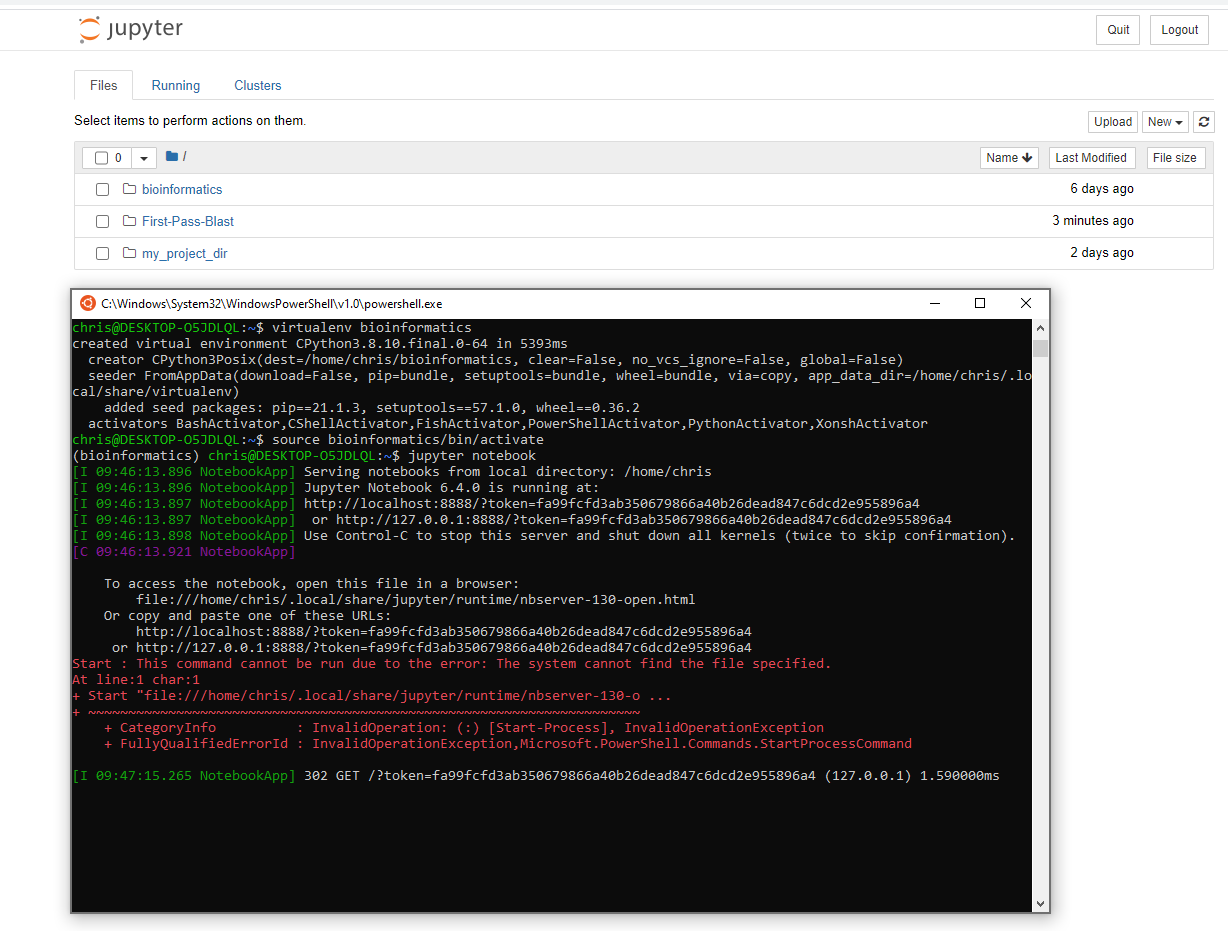This screenshot has width=1228, height=931.
Task: Sort by Name column
Action: pos(1009,158)
